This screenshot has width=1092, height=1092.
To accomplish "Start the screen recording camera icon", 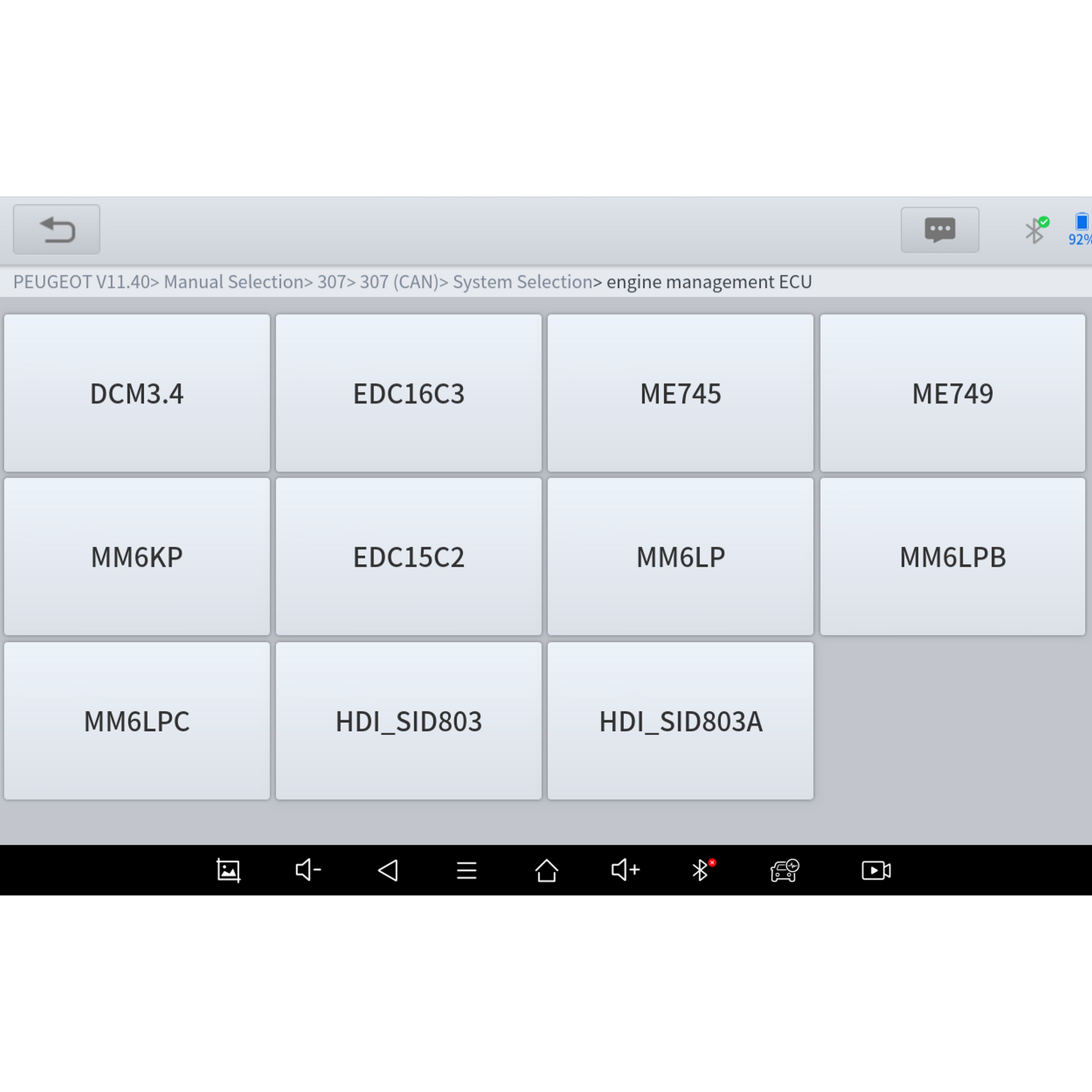I will [x=875, y=871].
